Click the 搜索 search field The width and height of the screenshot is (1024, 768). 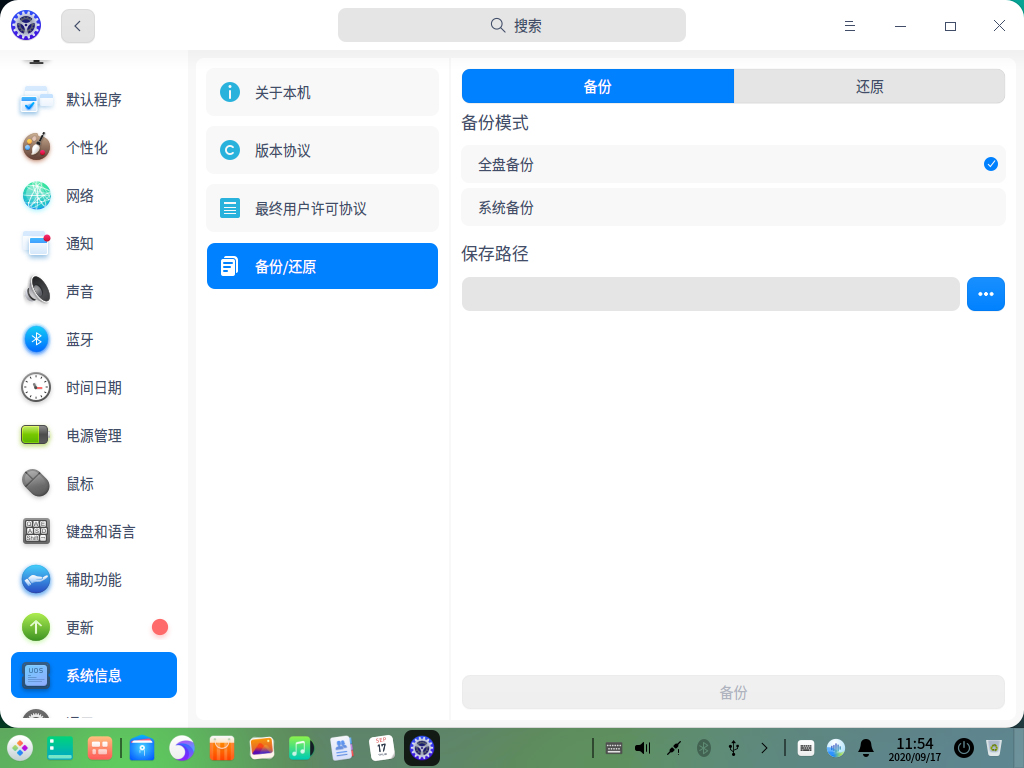(512, 25)
